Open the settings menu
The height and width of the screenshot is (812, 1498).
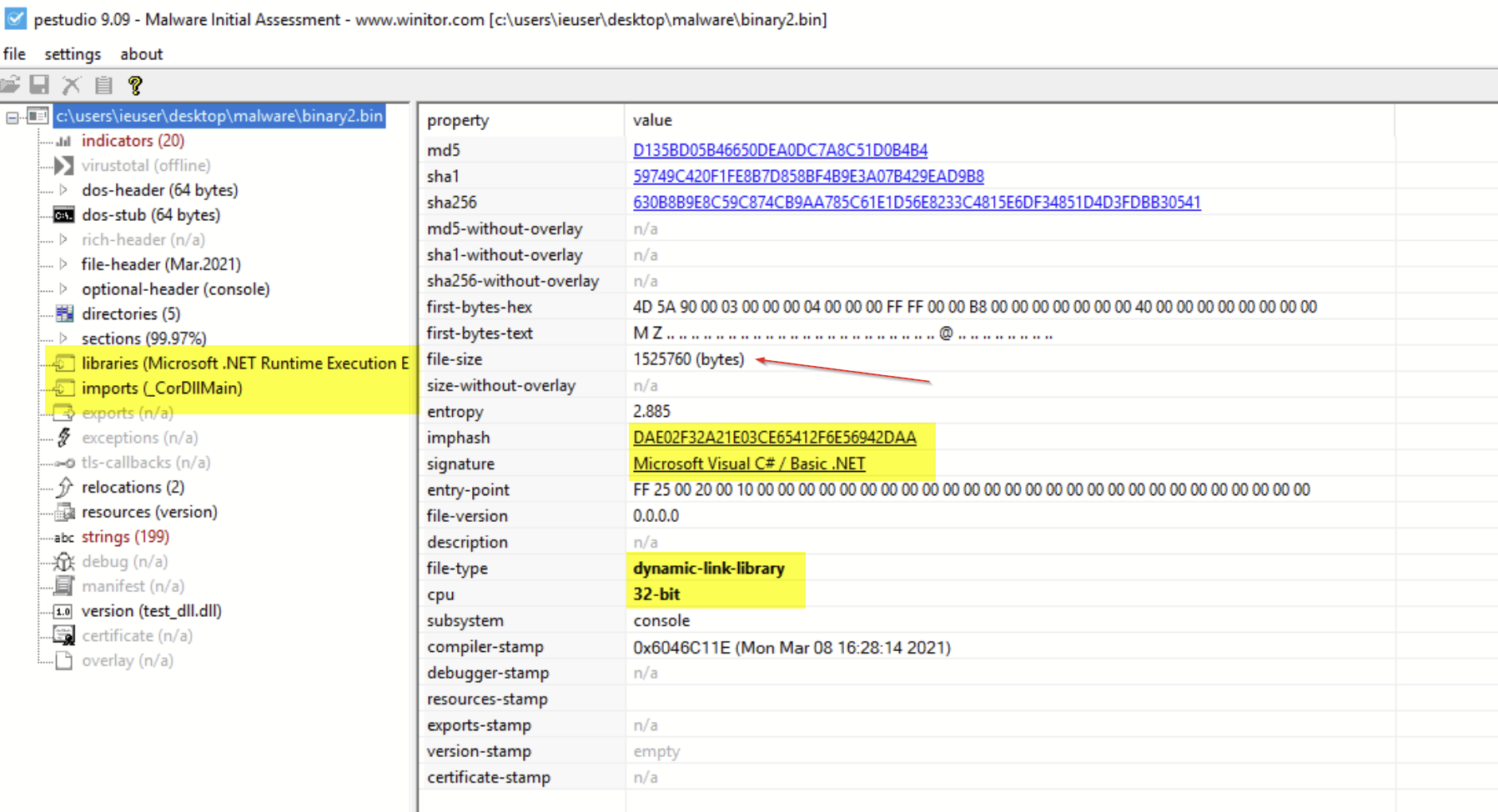[73, 54]
